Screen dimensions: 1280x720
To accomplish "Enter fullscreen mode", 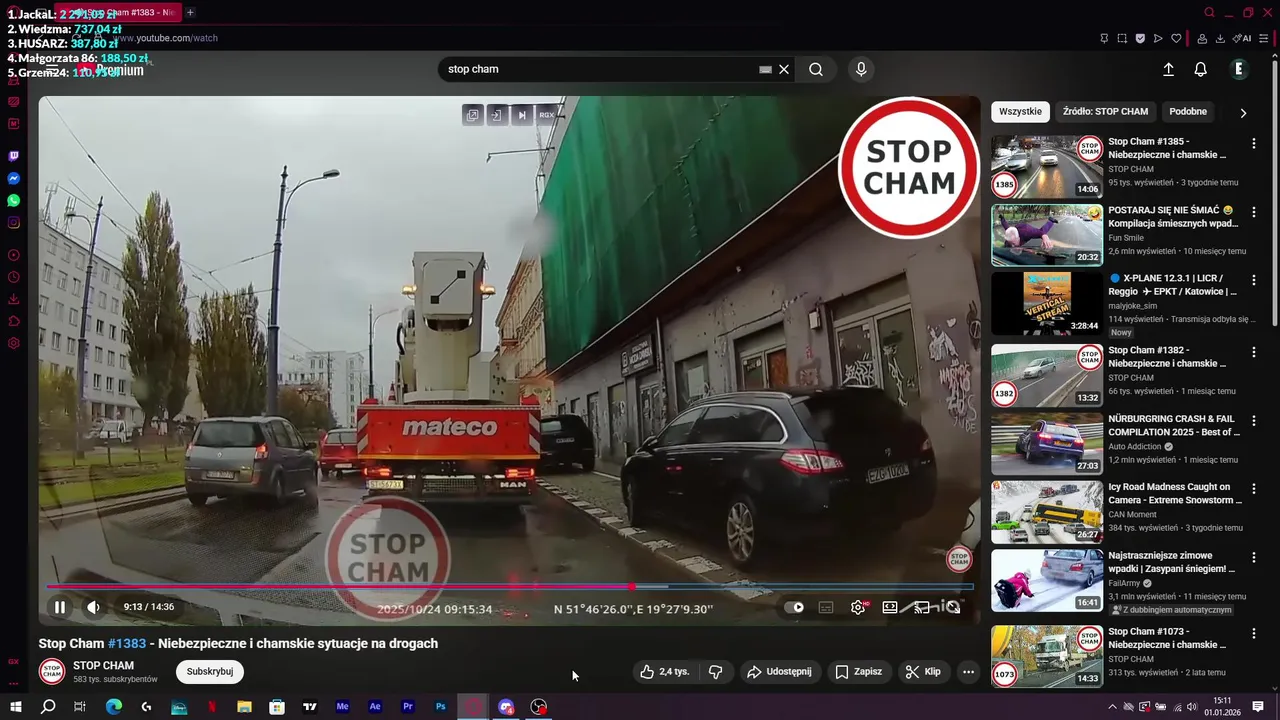I will [x=954, y=607].
